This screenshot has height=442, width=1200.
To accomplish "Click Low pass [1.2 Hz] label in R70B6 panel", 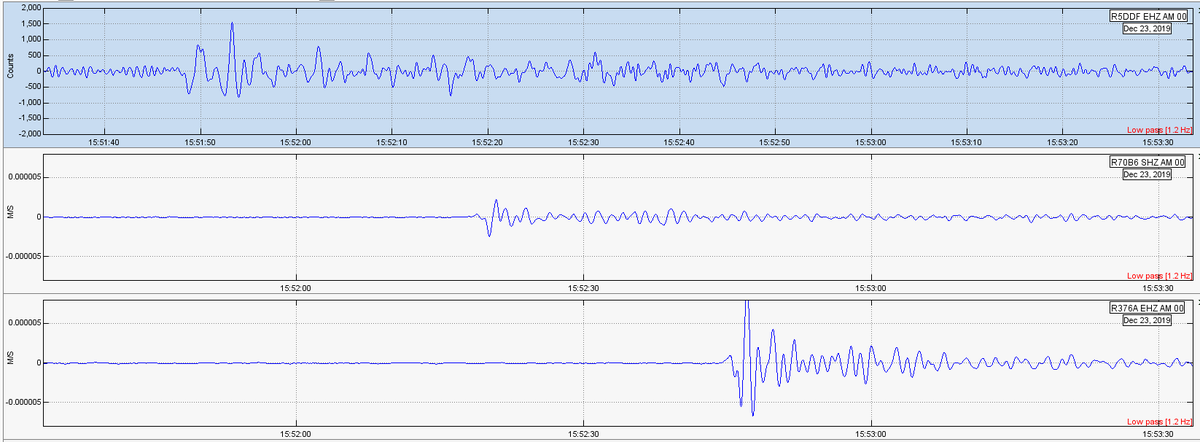I will click(x=1160, y=276).
